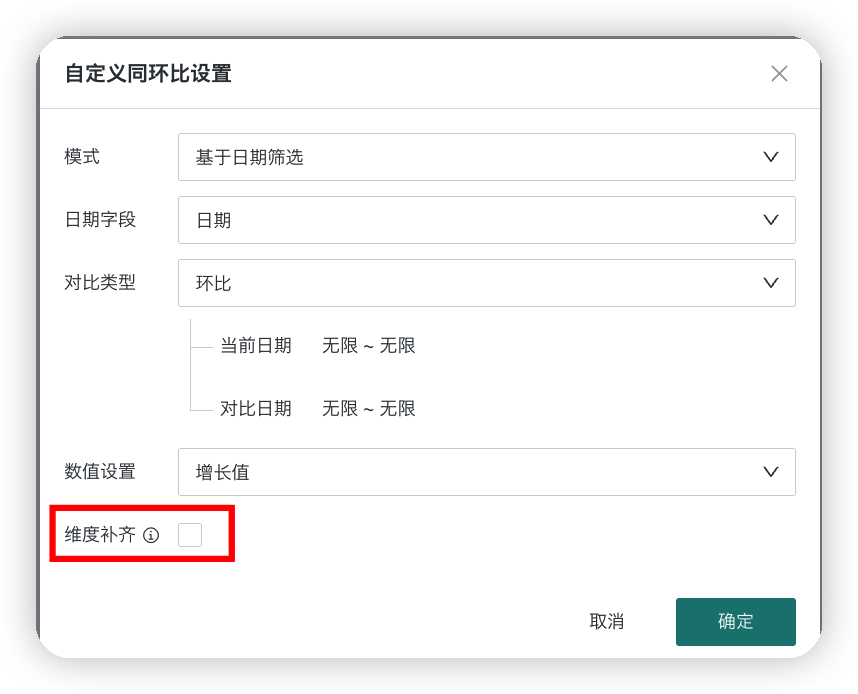The width and height of the screenshot is (858, 694).
Task: Open the 数值设置 dropdown showing 增长值
Action: 486,472
